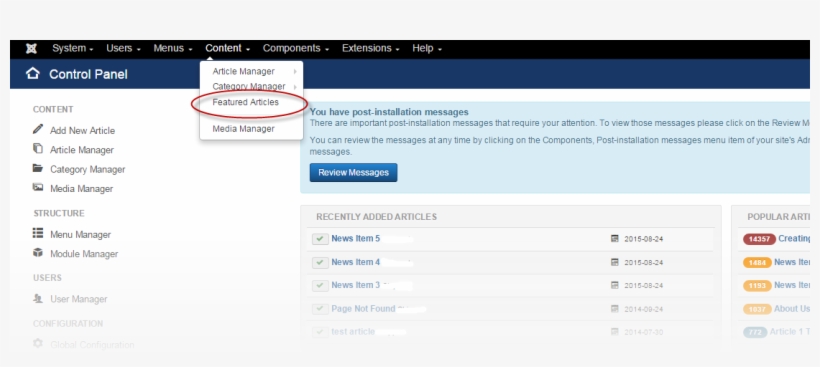
Task: Click the Global Configuration gear icon
Action: tap(38, 344)
